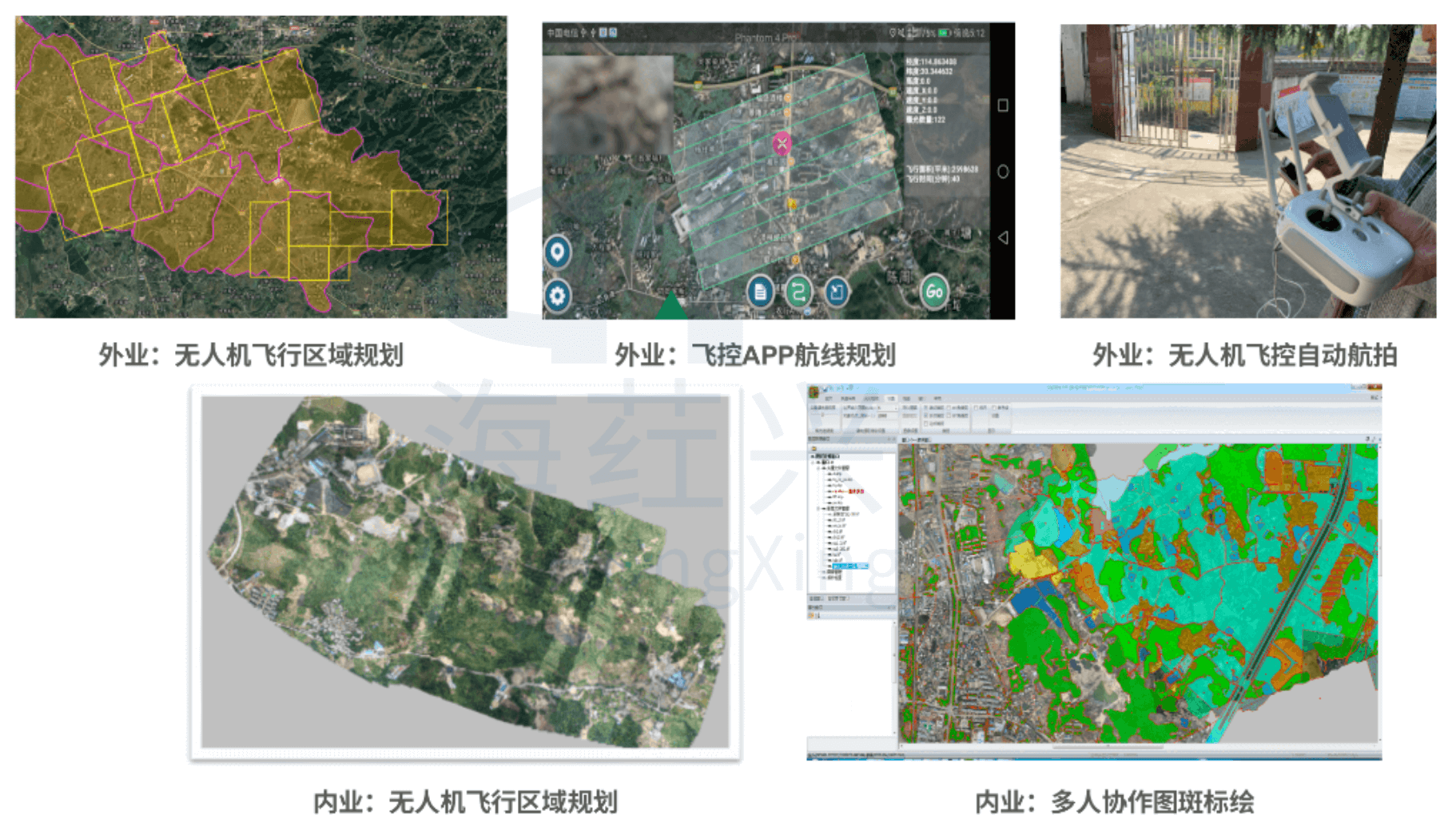Tap the map location pin button
Screen dimensions: 1456x839
[557, 252]
